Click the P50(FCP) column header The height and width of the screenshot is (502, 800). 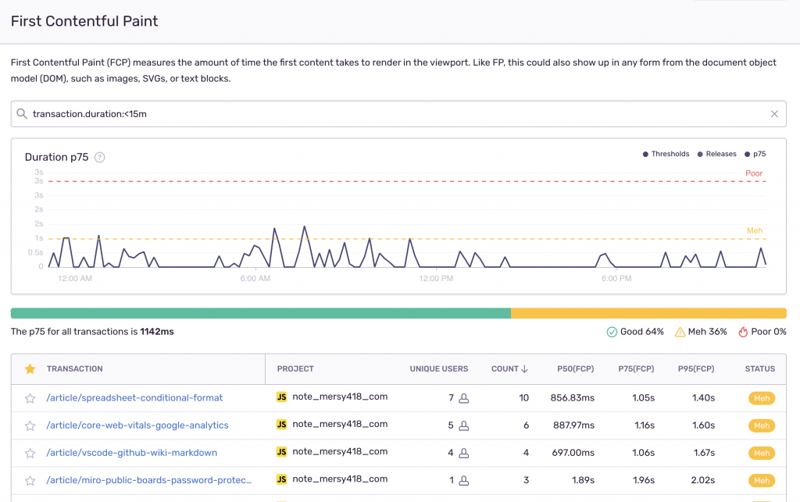575,369
